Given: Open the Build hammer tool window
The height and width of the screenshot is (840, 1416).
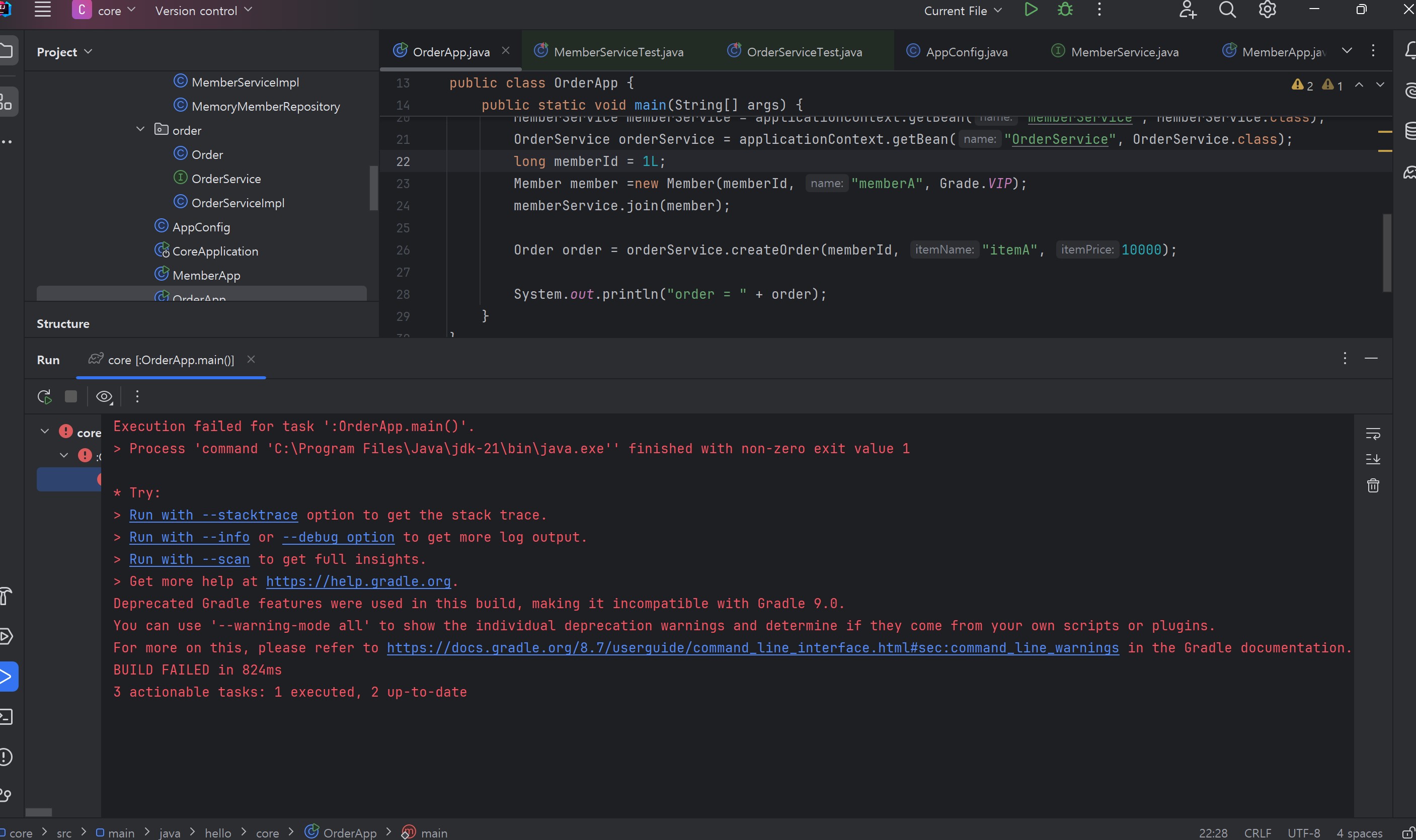Looking at the screenshot, I should pos(6,596).
